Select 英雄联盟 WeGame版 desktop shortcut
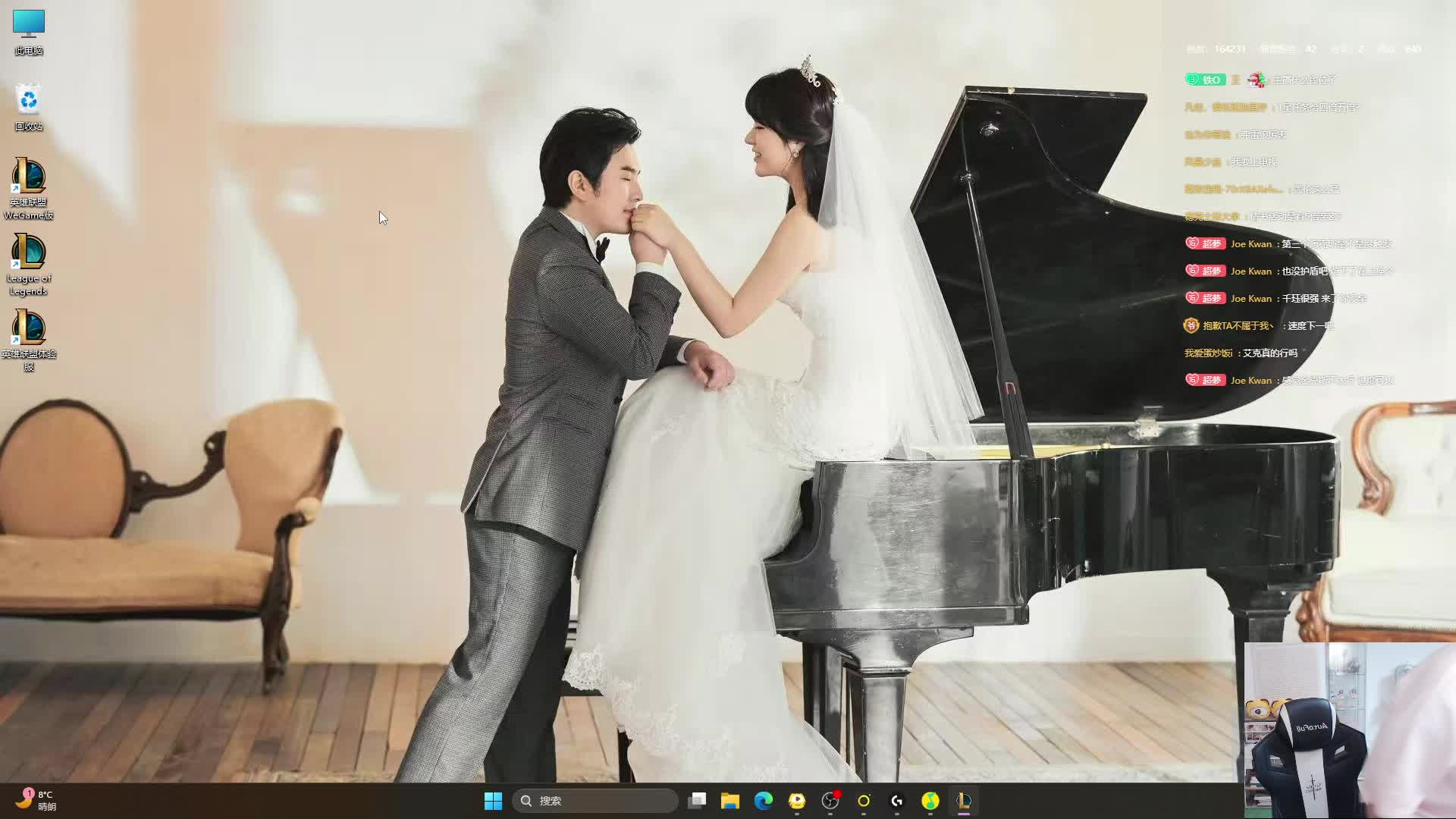 [29, 188]
